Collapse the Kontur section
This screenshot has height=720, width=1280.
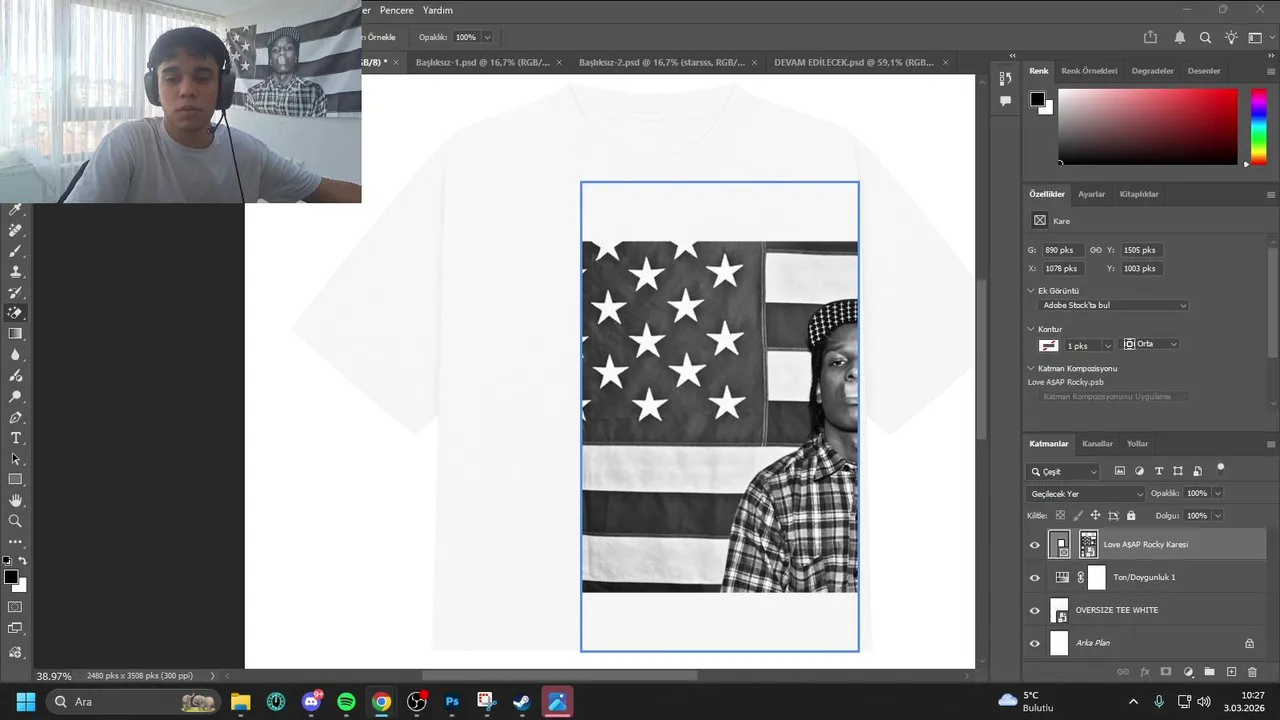pyautogui.click(x=1031, y=329)
